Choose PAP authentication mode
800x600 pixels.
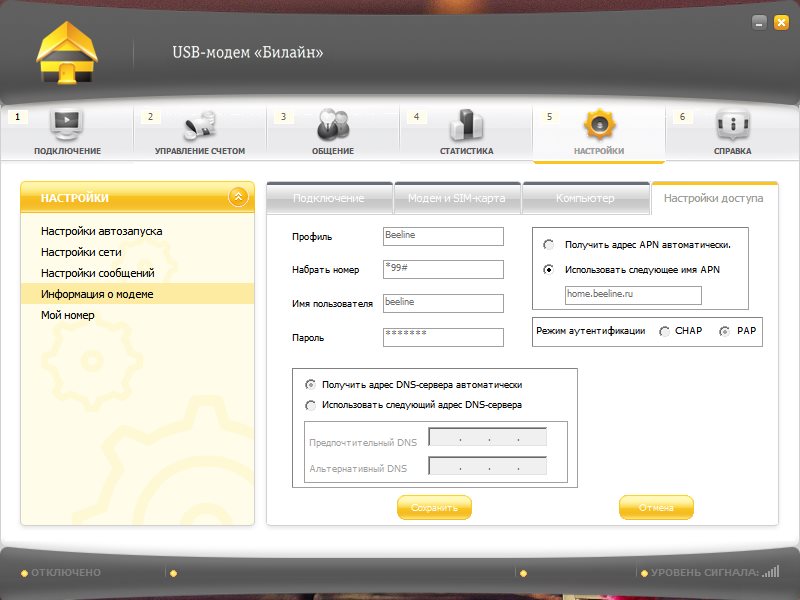point(724,332)
